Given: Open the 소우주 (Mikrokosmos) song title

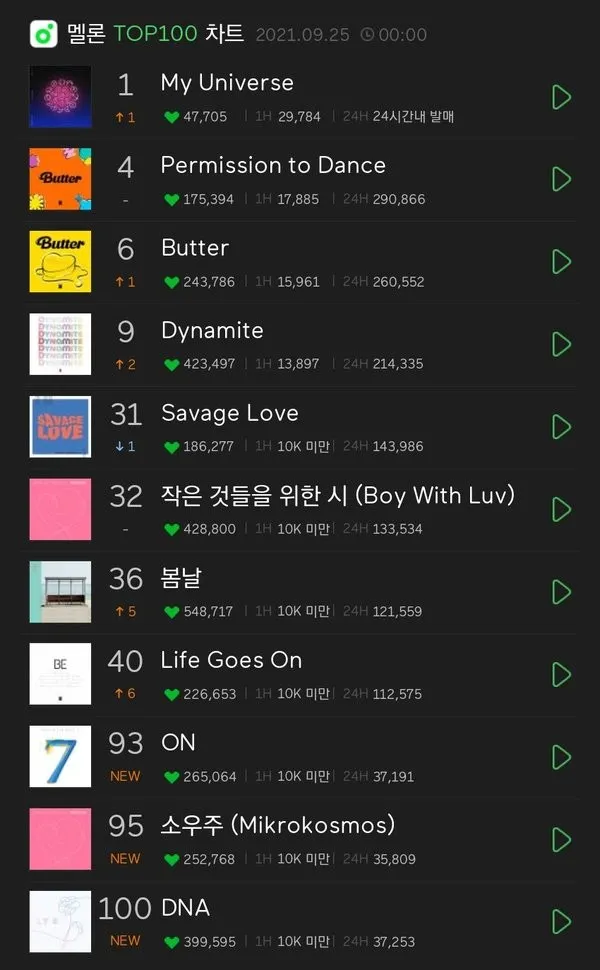Looking at the screenshot, I should click(x=278, y=826).
